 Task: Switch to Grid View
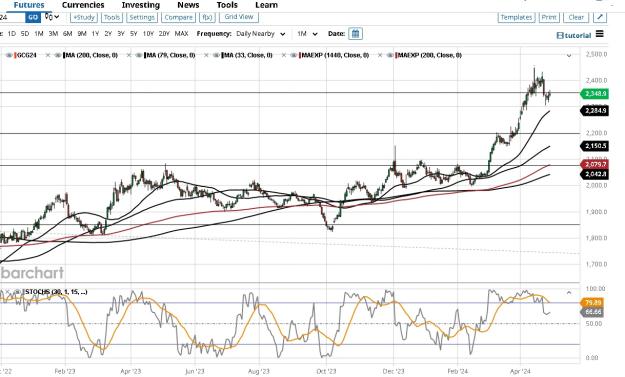pos(239,17)
